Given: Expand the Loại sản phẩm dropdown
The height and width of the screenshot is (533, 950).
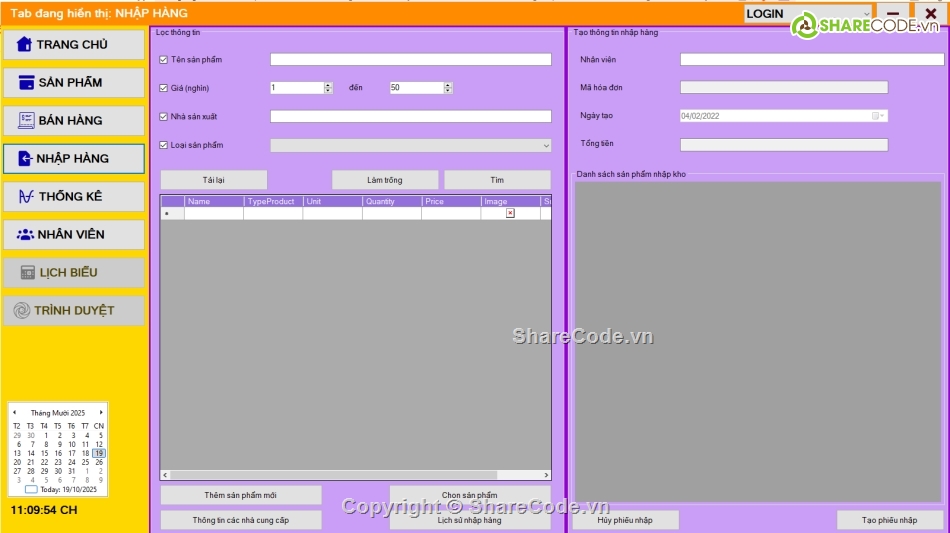Looking at the screenshot, I should pos(545,146).
